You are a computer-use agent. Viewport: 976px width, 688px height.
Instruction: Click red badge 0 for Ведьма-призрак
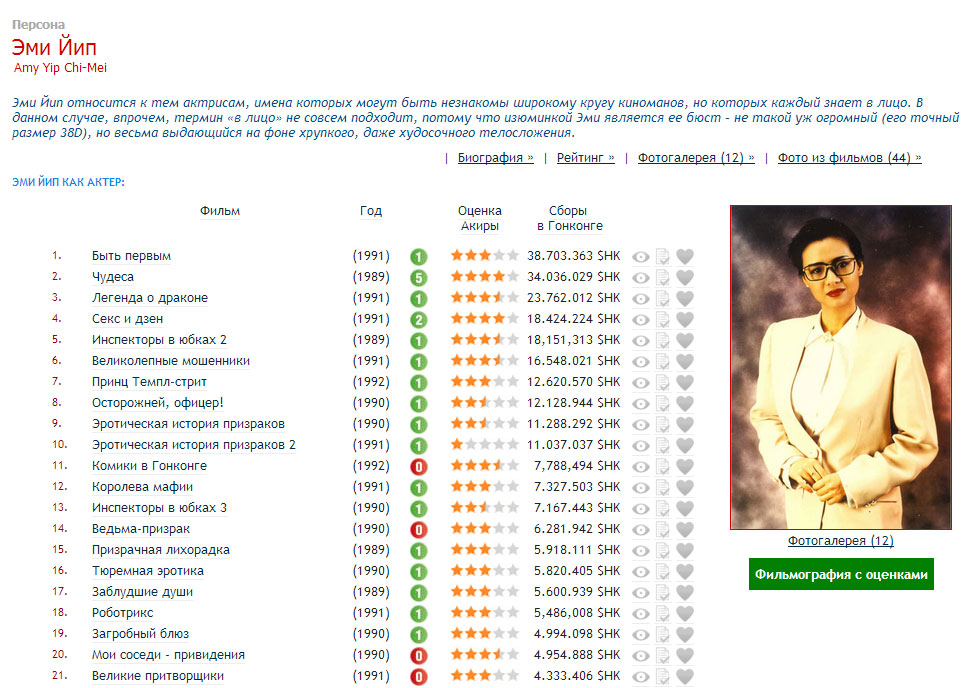[419, 529]
